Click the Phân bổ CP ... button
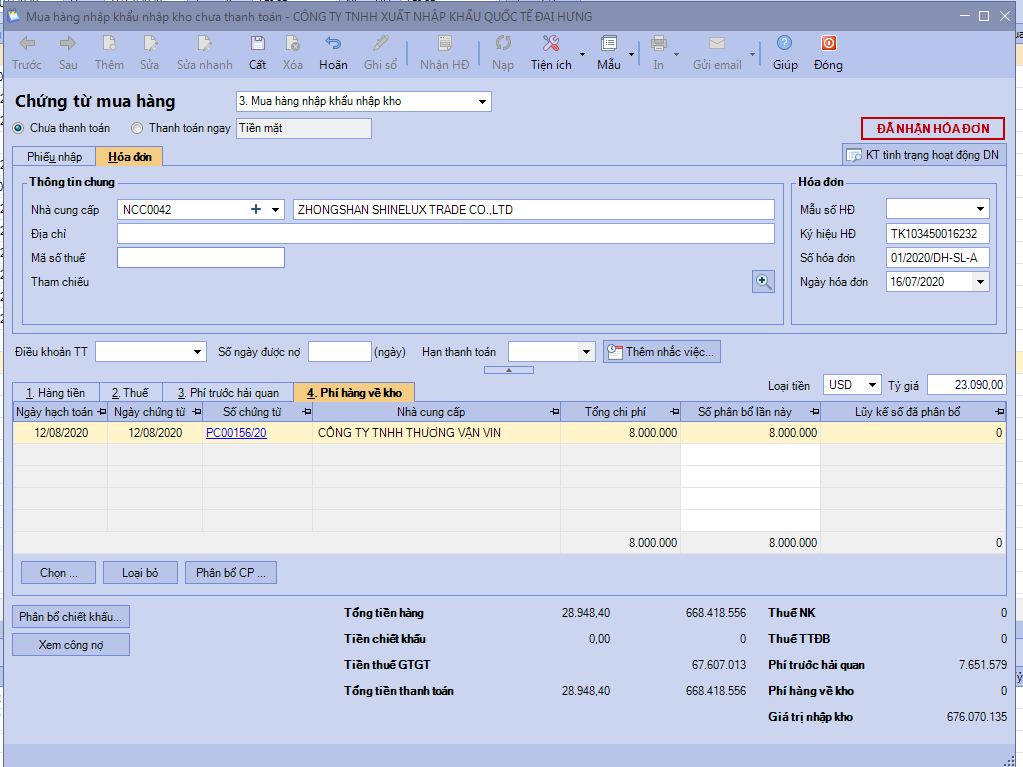The height and width of the screenshot is (767, 1023). [231, 573]
